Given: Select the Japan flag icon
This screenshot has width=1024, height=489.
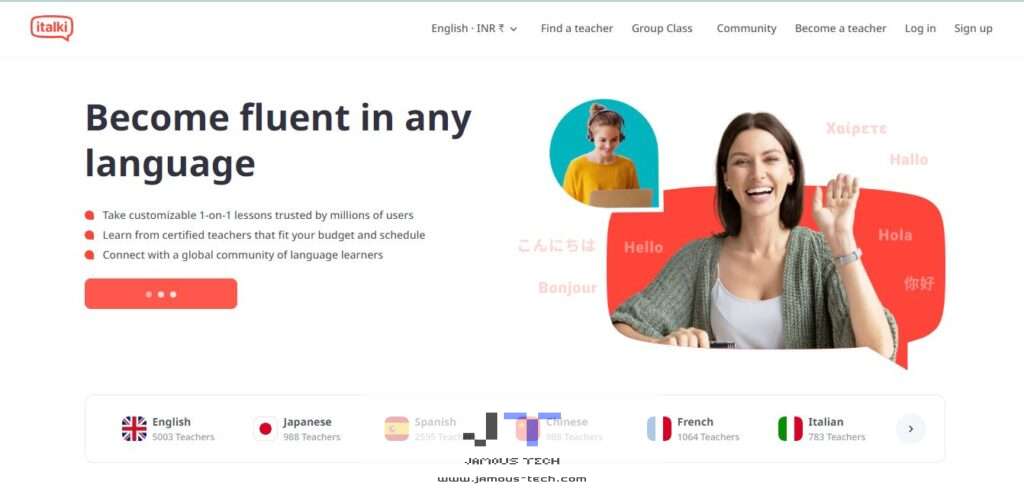Looking at the screenshot, I should pos(265,429).
